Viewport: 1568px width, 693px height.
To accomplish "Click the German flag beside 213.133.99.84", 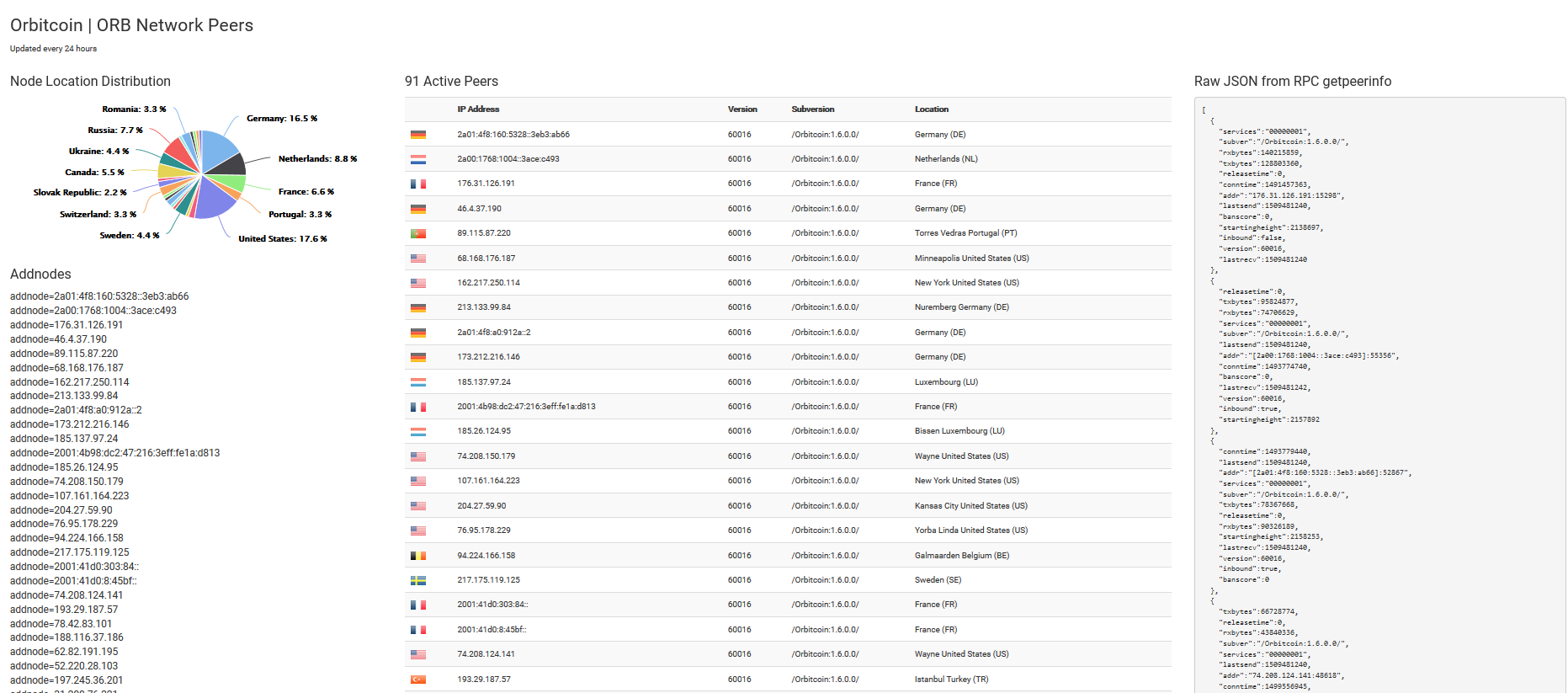I will pos(418,307).
